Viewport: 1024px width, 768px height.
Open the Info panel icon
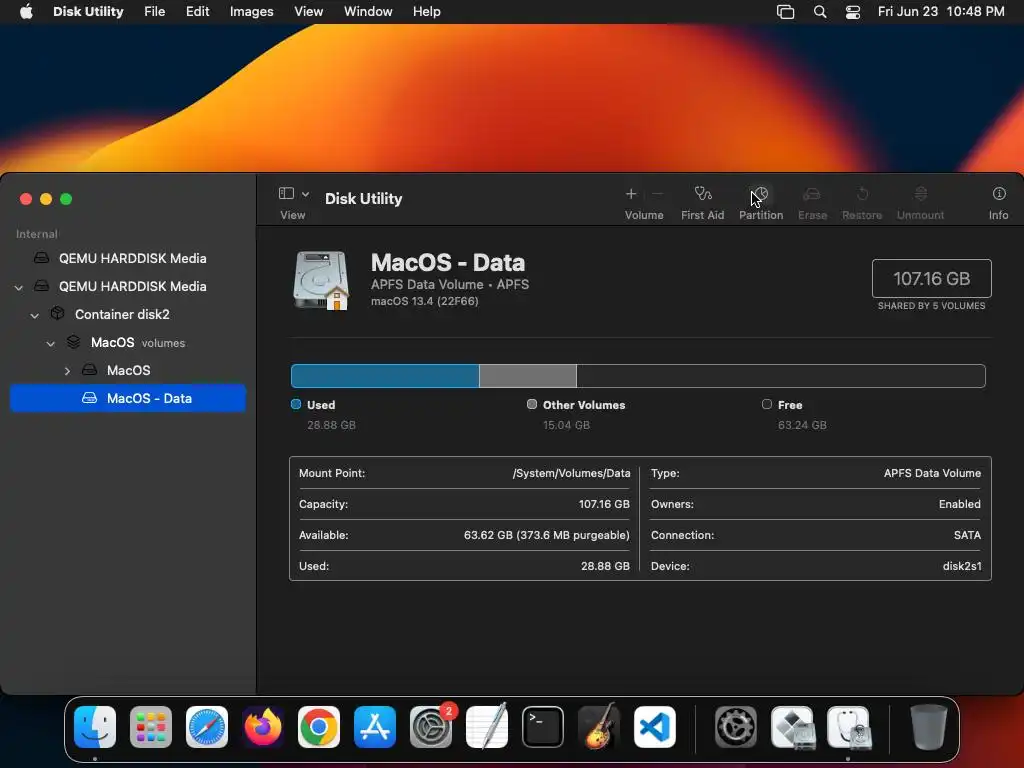pos(999,193)
